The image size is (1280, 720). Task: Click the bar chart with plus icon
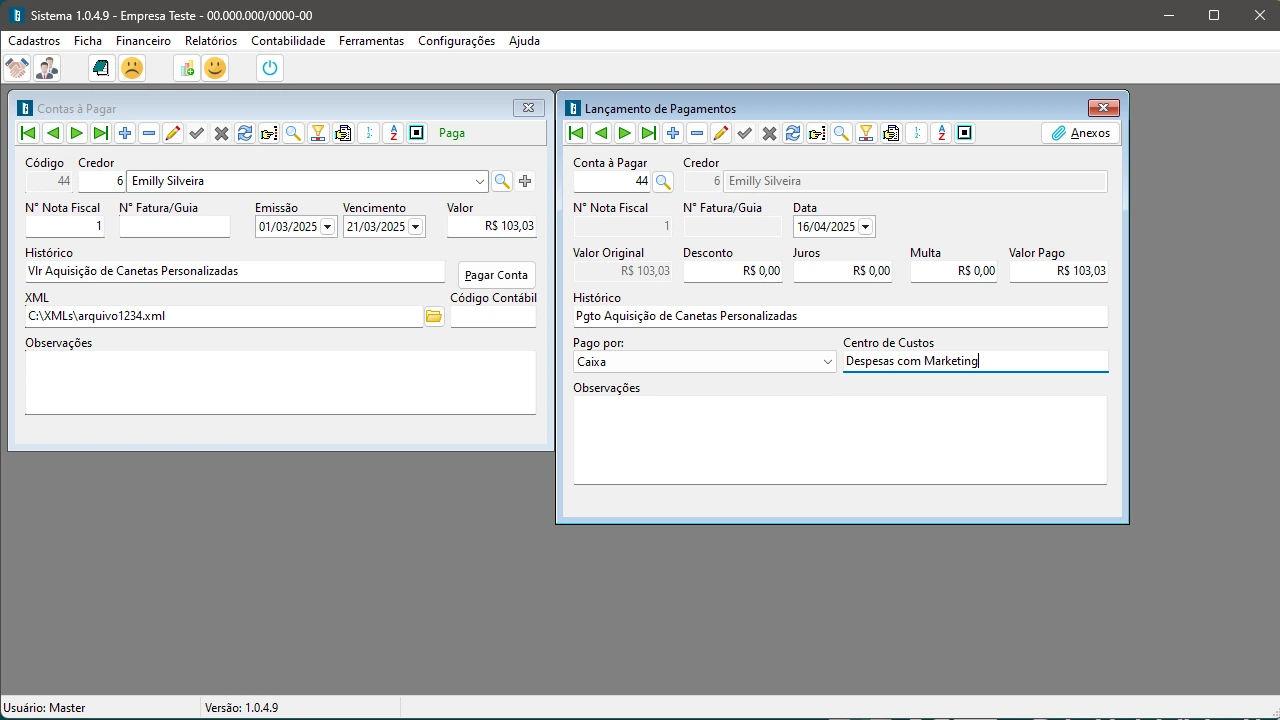tap(187, 68)
